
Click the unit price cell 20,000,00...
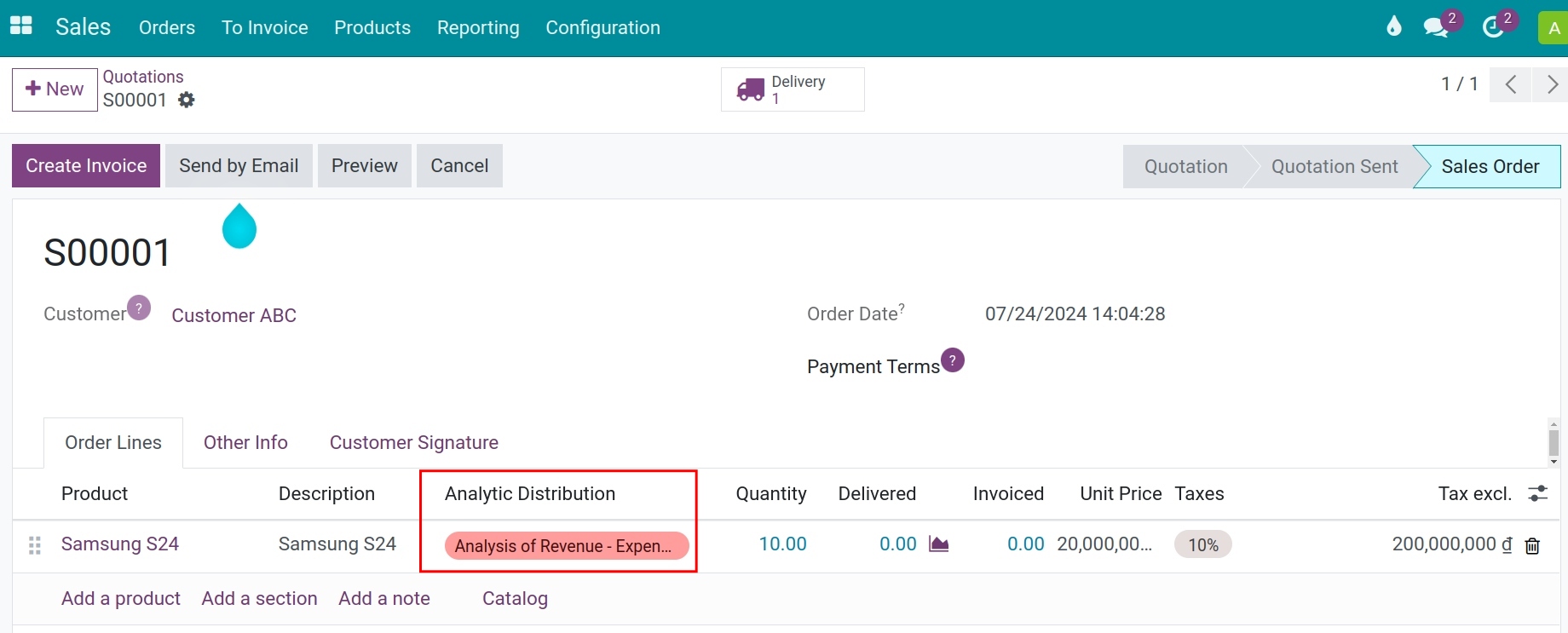point(1104,544)
